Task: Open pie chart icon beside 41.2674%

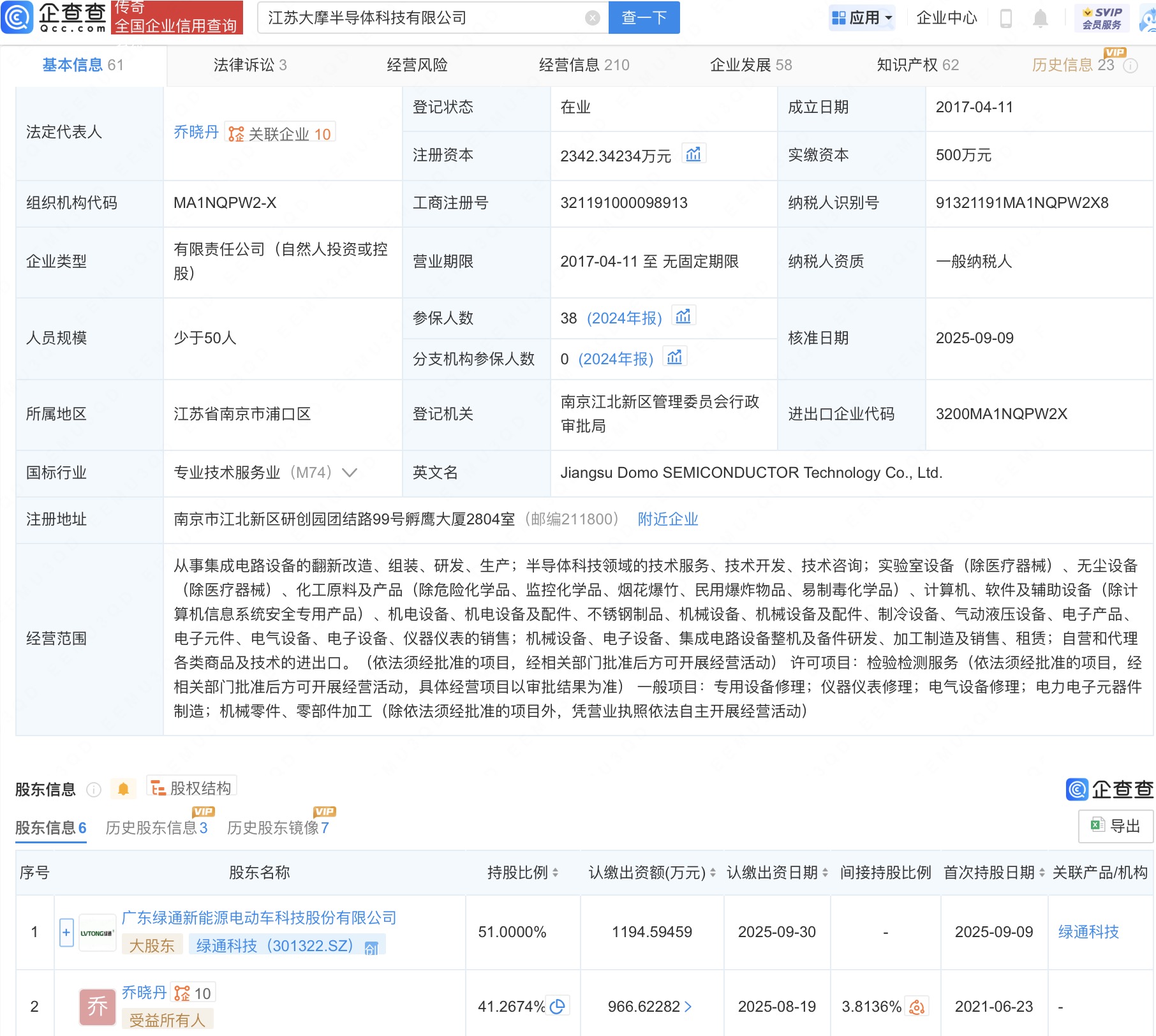Action: point(558,1006)
